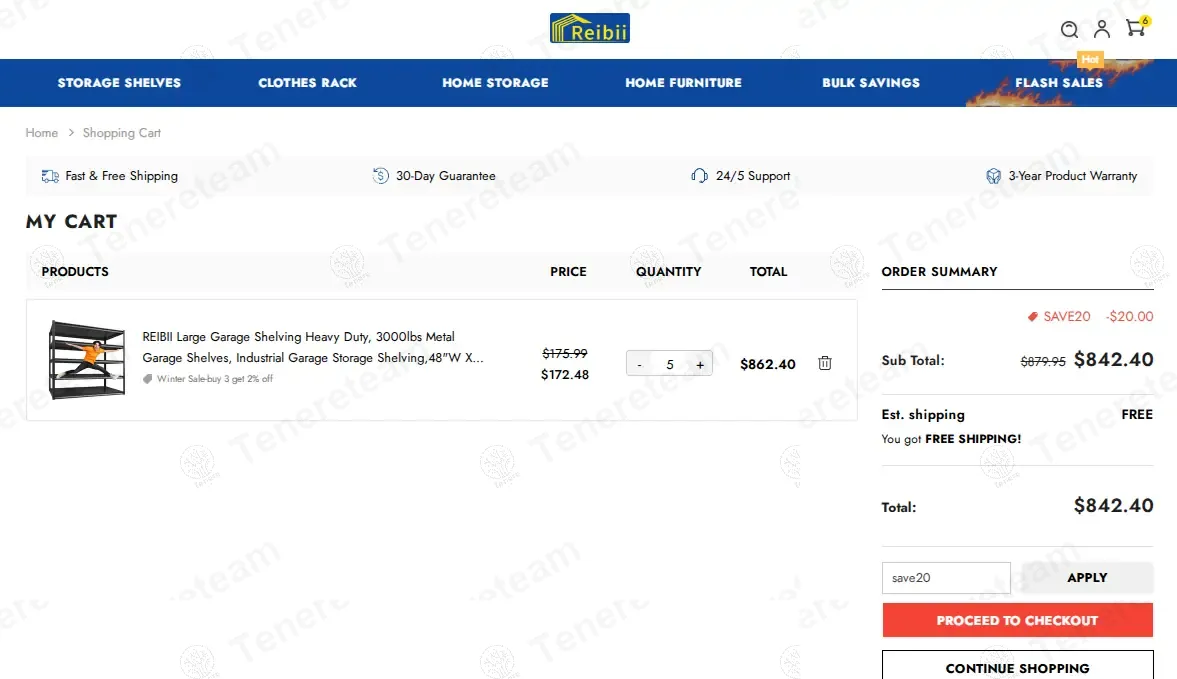Click the user account icon
This screenshot has height=679, width=1177.
click(1102, 29)
